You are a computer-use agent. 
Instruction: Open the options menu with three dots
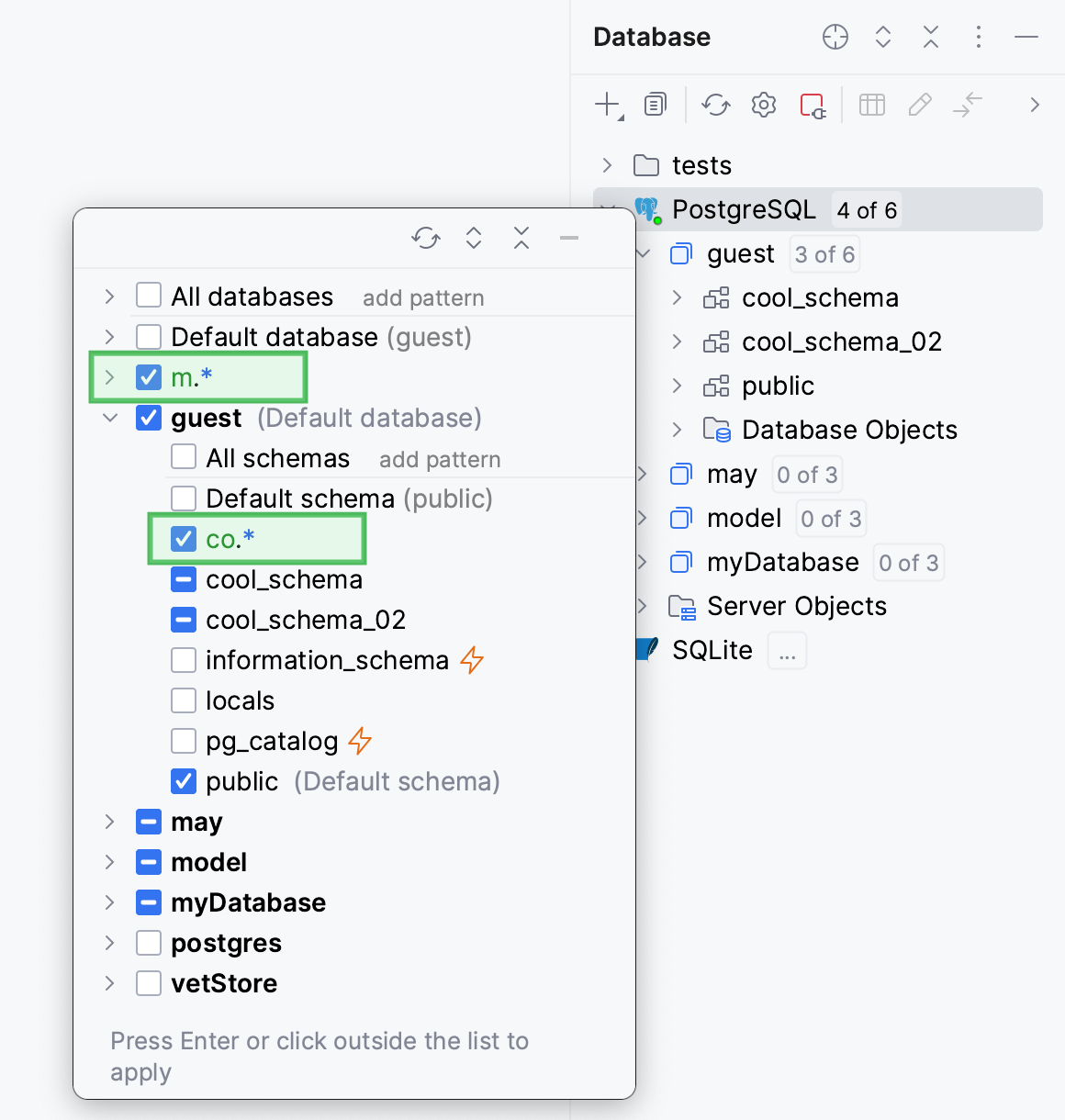click(979, 37)
